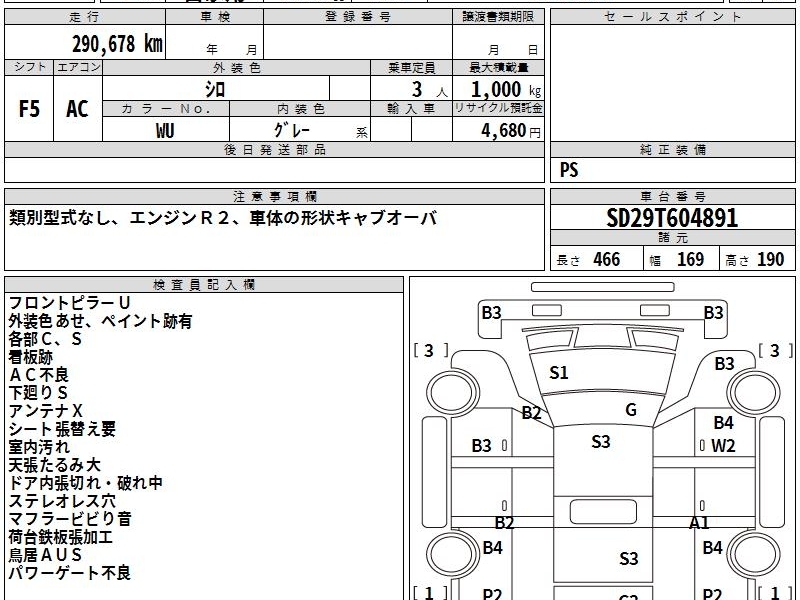Select the G mark on the diagram

point(631,410)
